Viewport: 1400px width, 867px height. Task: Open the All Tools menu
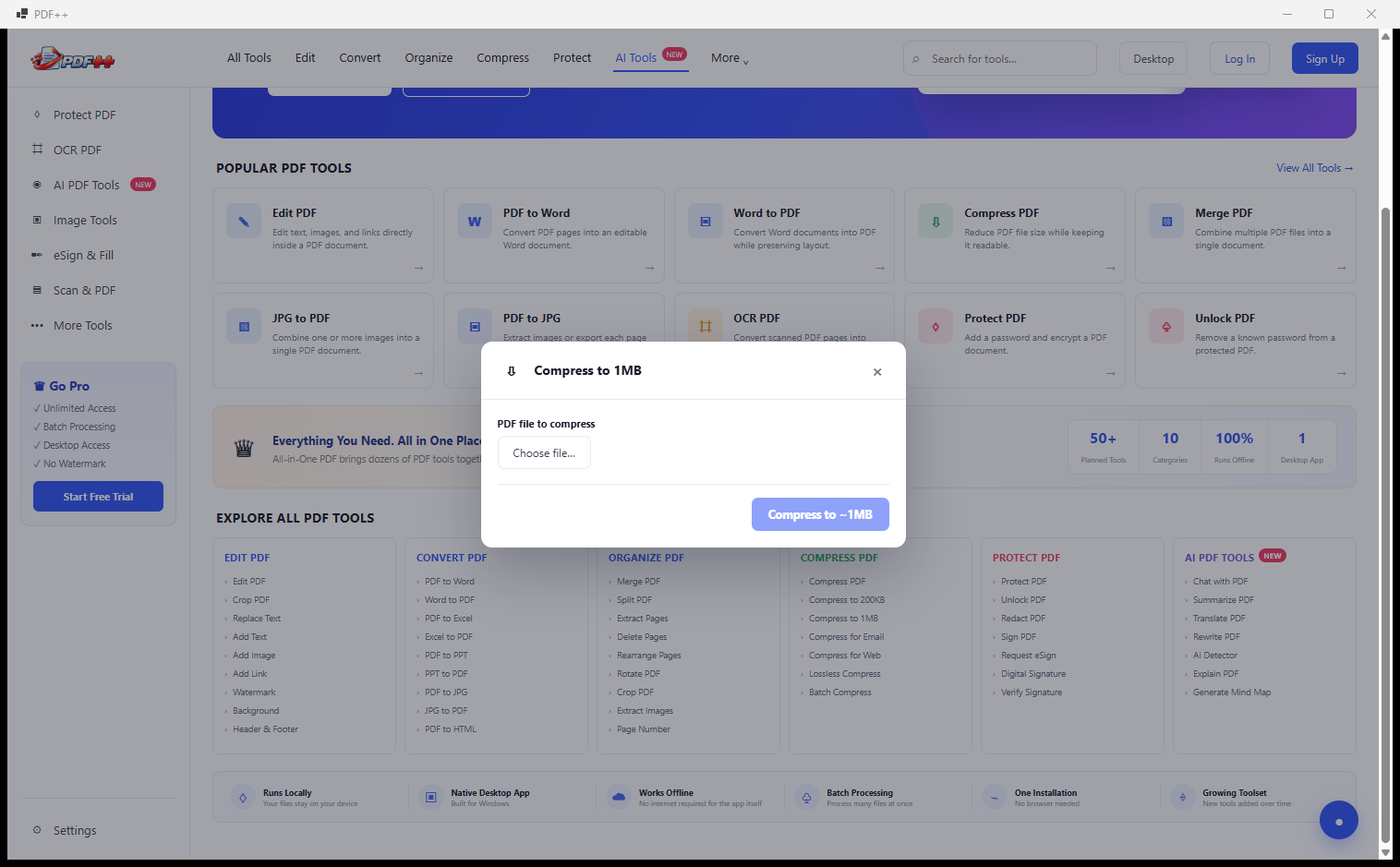click(249, 58)
